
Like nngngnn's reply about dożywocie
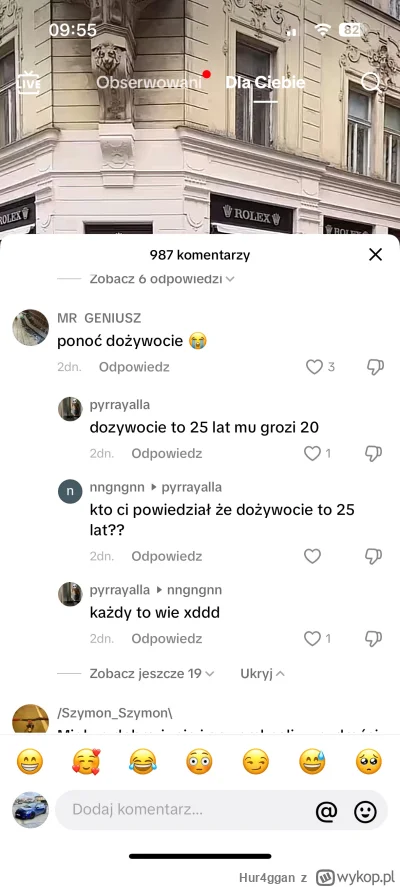(312, 556)
